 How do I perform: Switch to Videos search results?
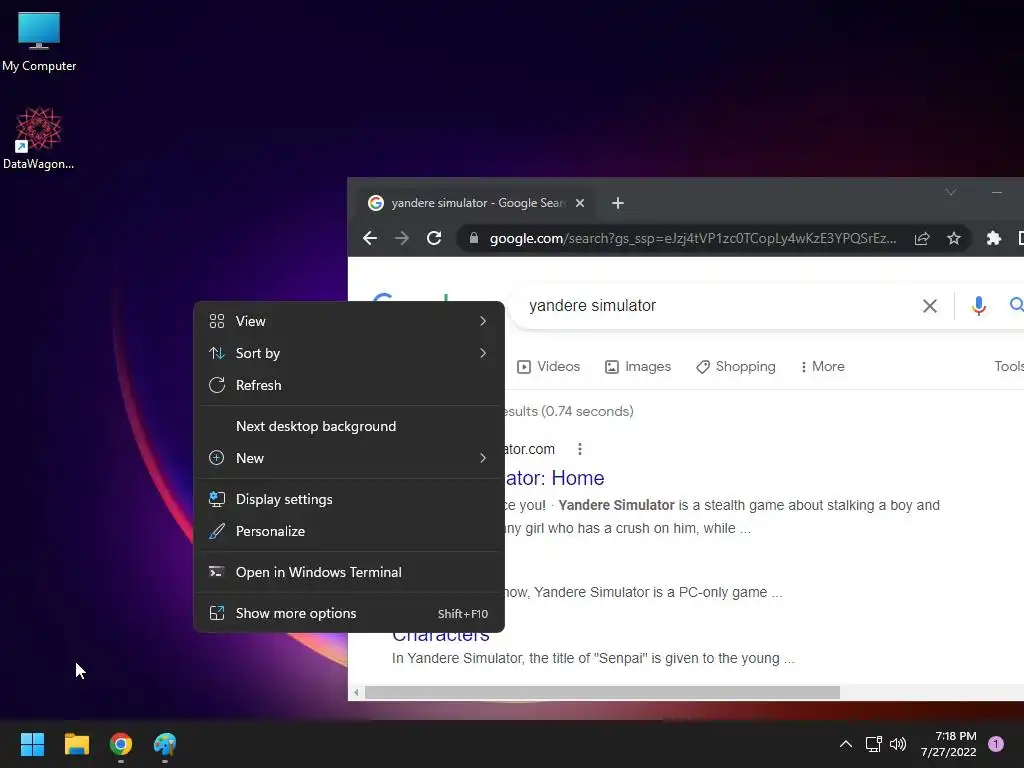(549, 366)
